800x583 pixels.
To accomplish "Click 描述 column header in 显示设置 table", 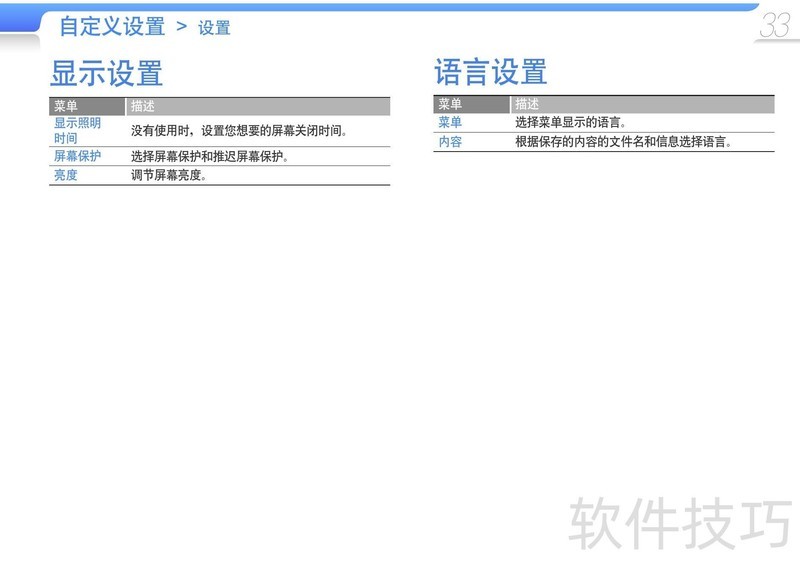I will pyautogui.click(x=143, y=106).
